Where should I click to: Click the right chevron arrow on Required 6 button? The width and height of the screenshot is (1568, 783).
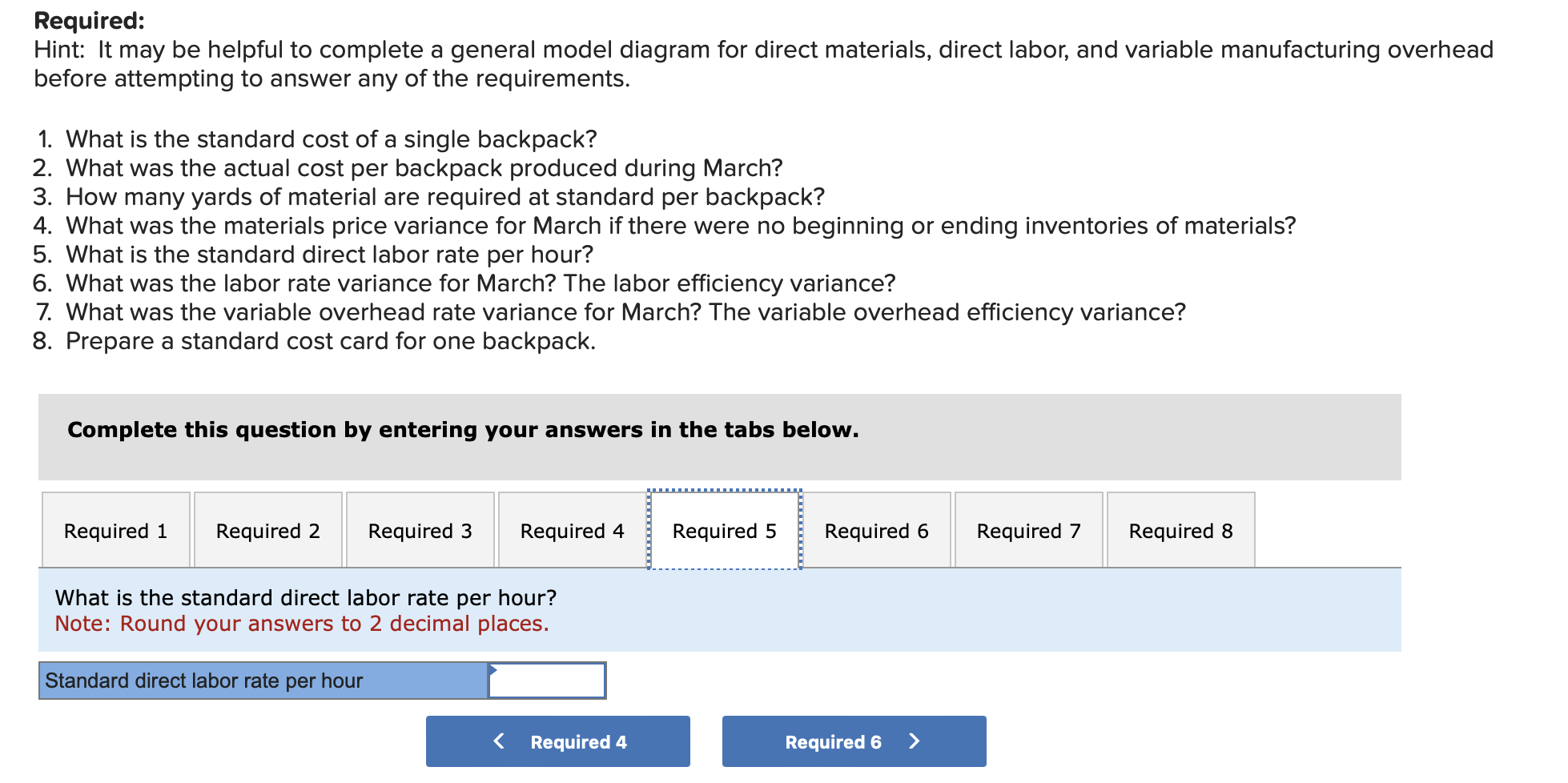pyautogui.click(x=915, y=741)
